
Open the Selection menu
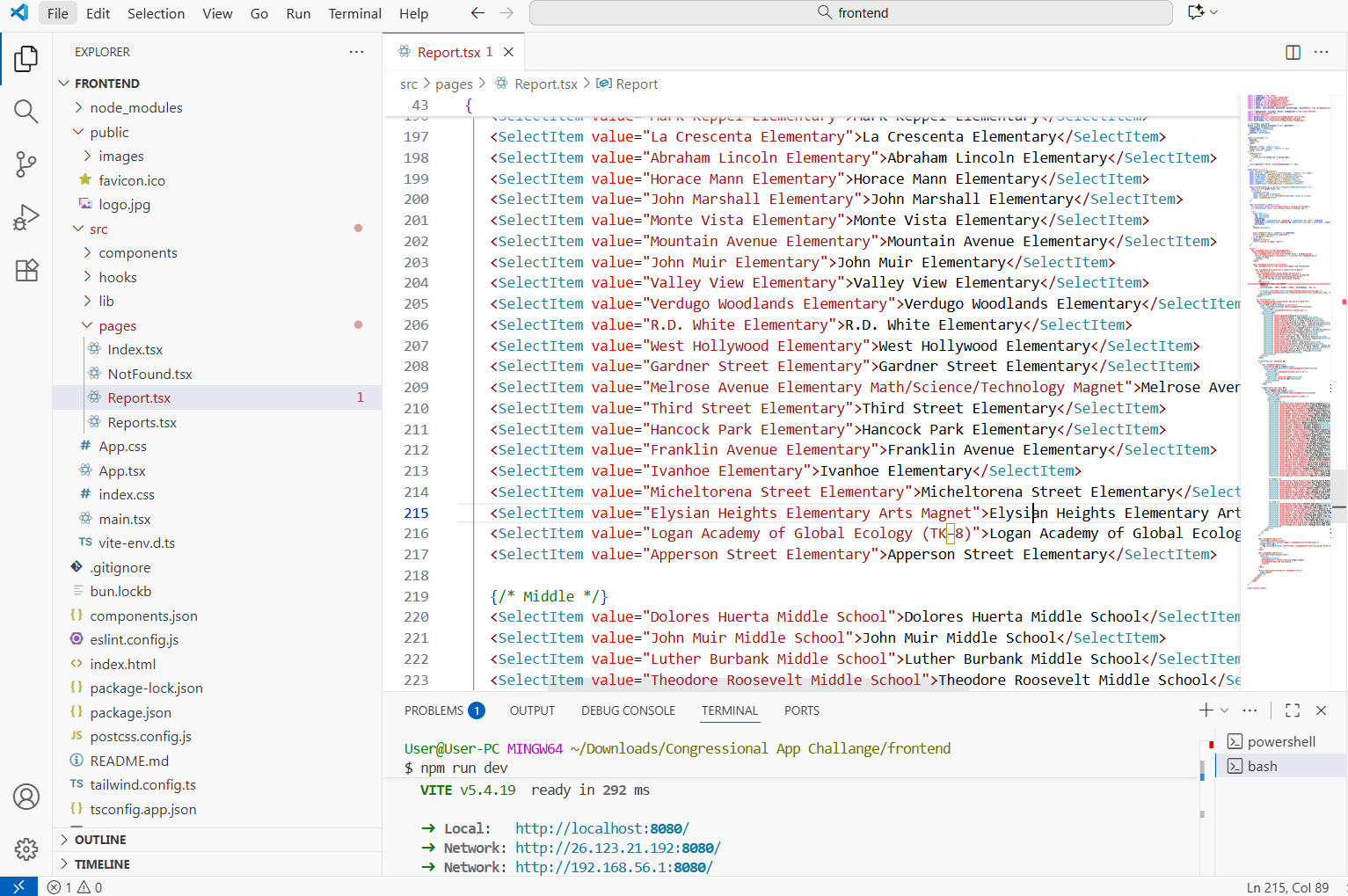click(x=157, y=13)
